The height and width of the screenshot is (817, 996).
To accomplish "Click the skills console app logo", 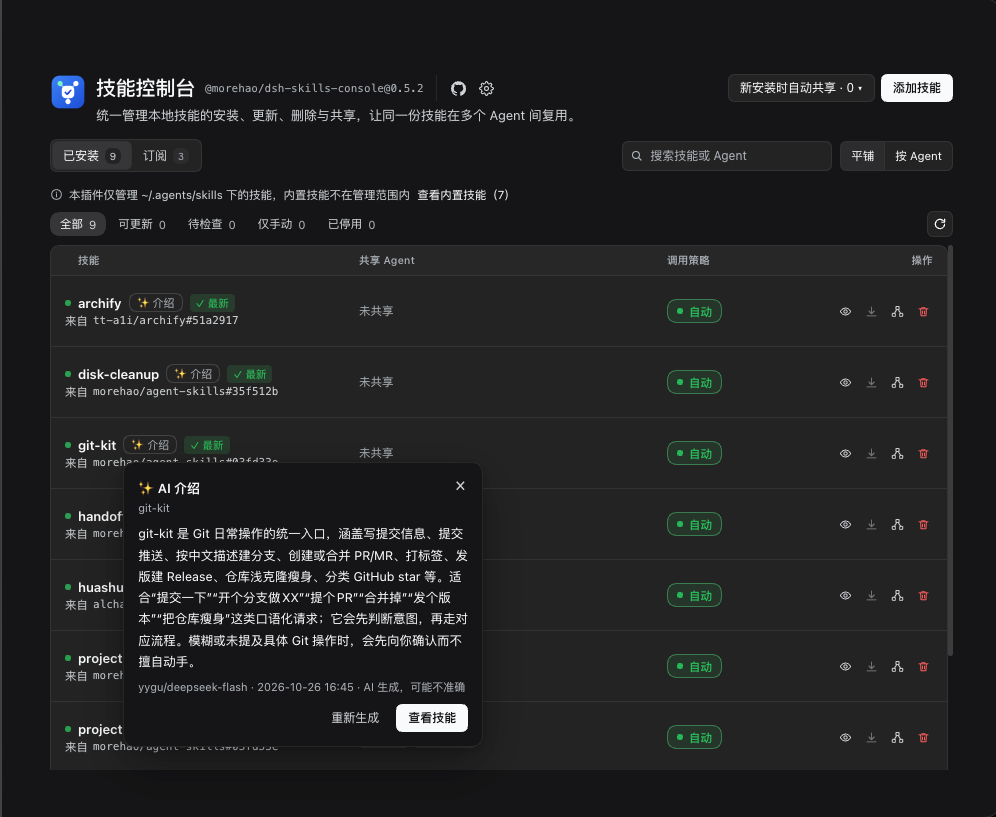I will pos(68,92).
